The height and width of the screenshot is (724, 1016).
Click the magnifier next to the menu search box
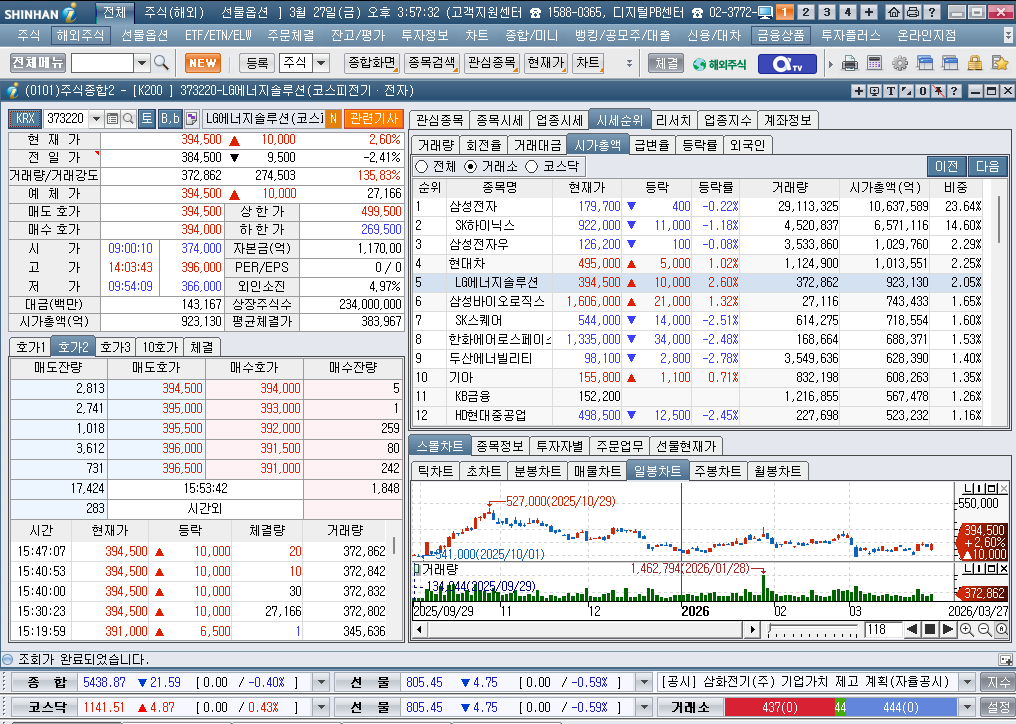(161, 63)
